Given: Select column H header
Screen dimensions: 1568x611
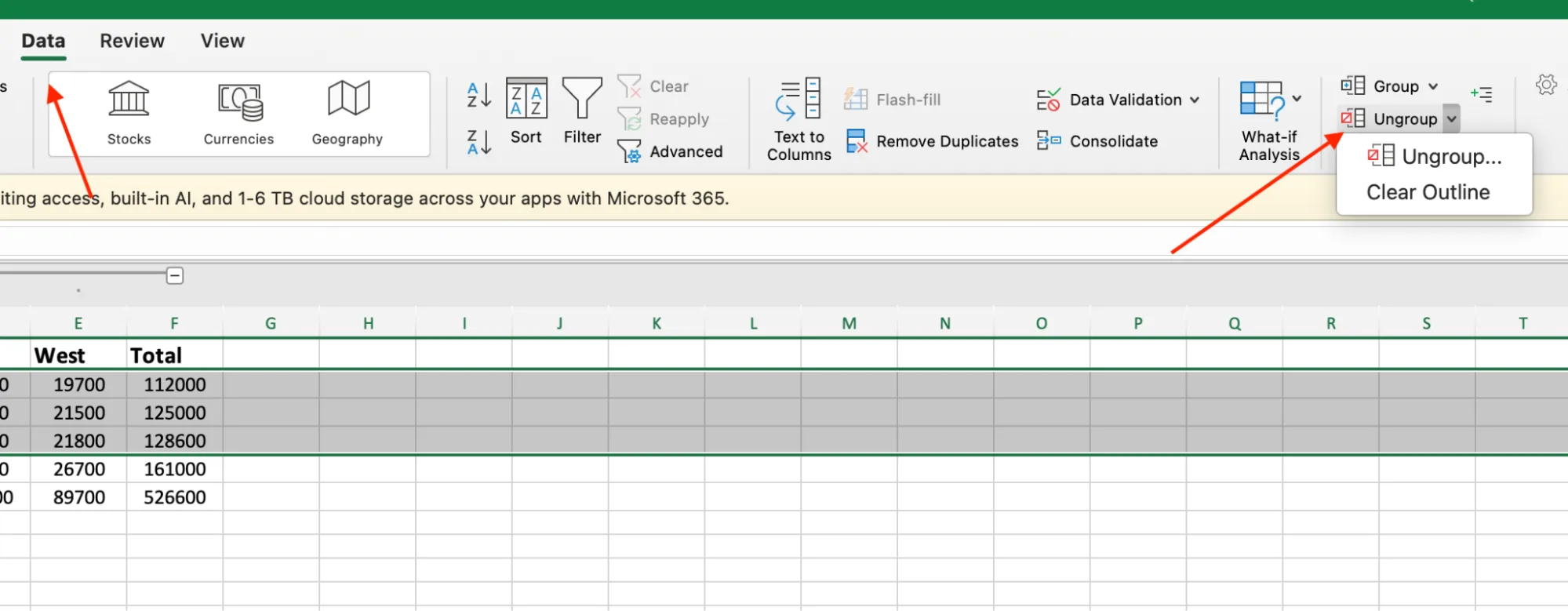Looking at the screenshot, I should pyautogui.click(x=368, y=323).
